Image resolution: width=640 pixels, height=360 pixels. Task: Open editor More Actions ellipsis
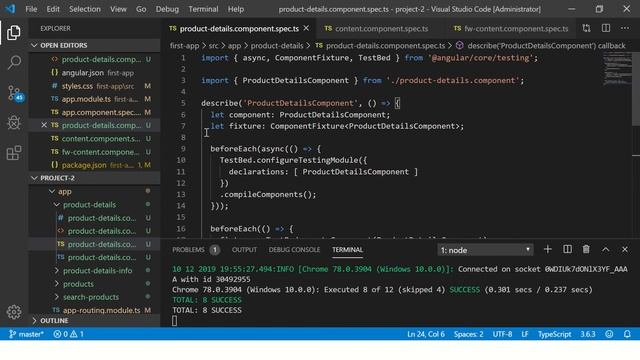coord(625,28)
